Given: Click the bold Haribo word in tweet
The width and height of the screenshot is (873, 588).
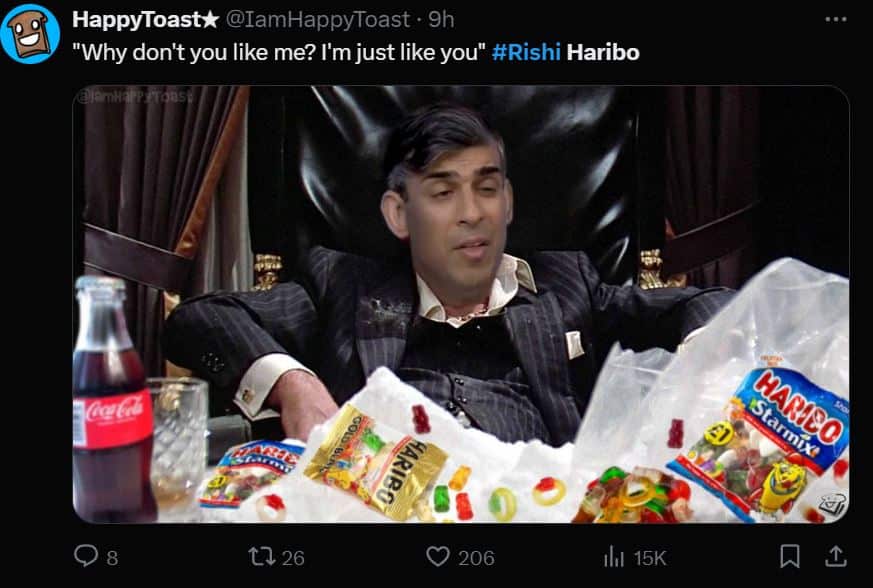Looking at the screenshot, I should point(603,52).
